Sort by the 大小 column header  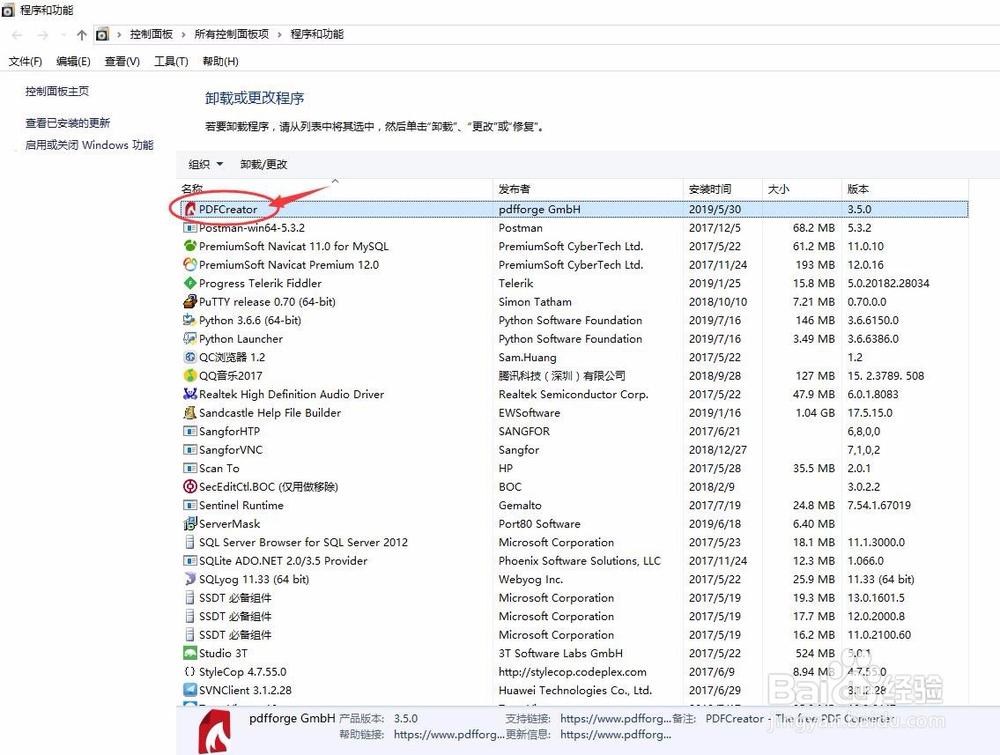pos(802,189)
